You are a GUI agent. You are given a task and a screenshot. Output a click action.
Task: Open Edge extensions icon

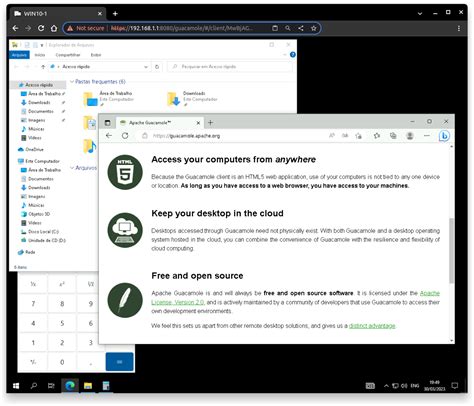377,136
